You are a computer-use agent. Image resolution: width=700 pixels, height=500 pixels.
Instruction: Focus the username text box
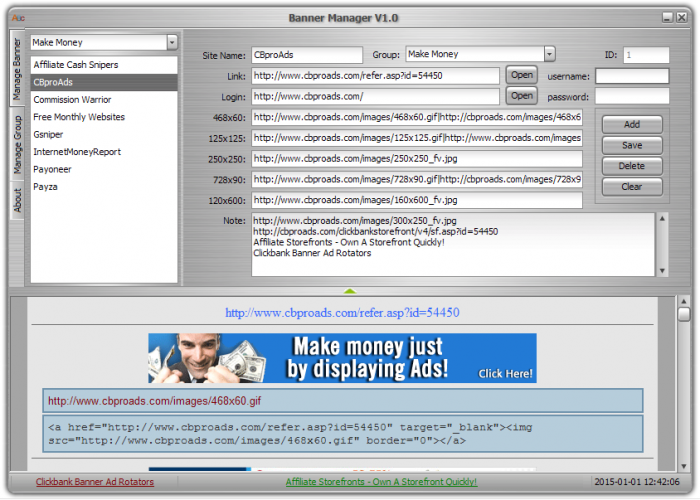pos(631,76)
